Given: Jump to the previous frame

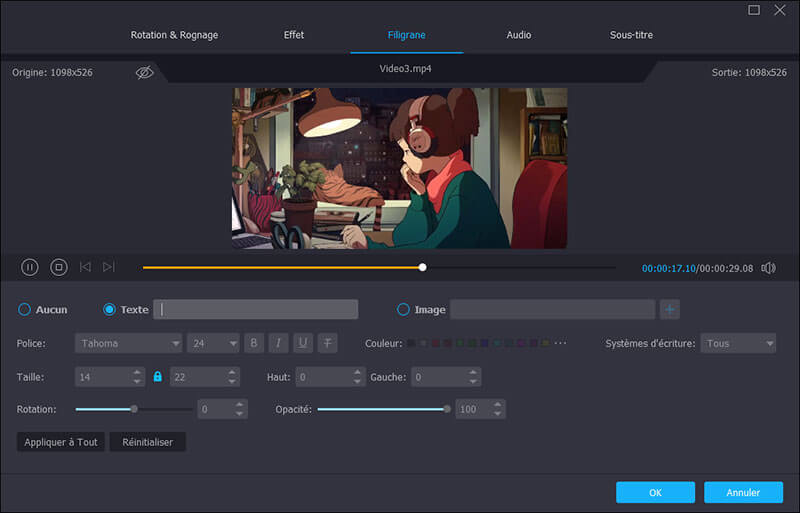Looking at the screenshot, I should (x=85, y=267).
